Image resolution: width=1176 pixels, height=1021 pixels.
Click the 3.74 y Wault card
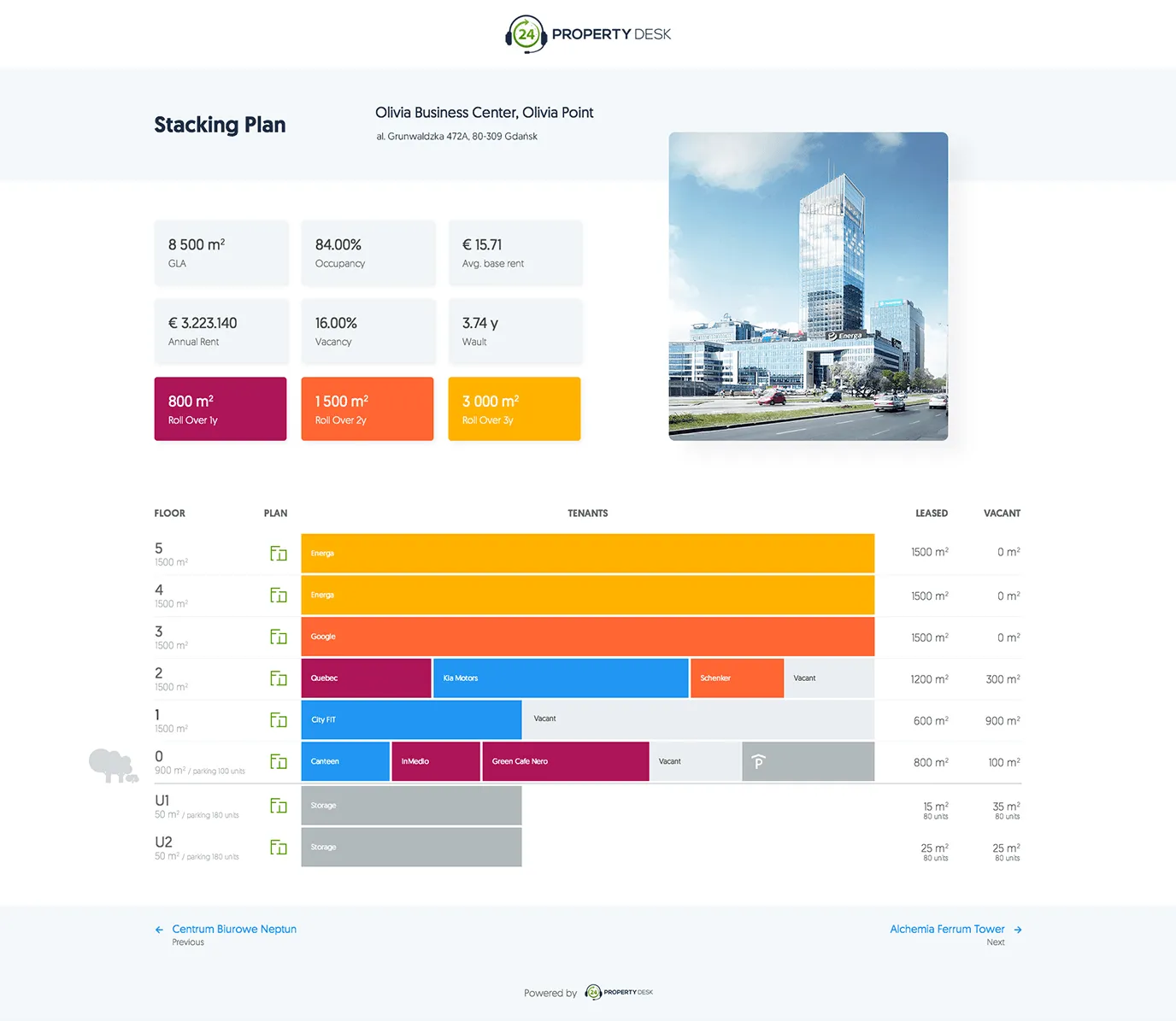515,331
